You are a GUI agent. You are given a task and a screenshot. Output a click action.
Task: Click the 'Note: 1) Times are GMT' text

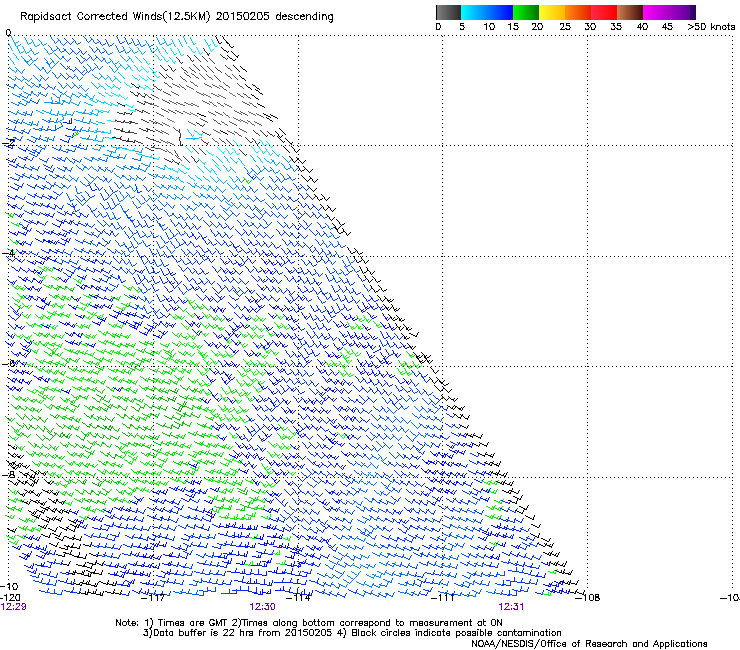click(171, 623)
